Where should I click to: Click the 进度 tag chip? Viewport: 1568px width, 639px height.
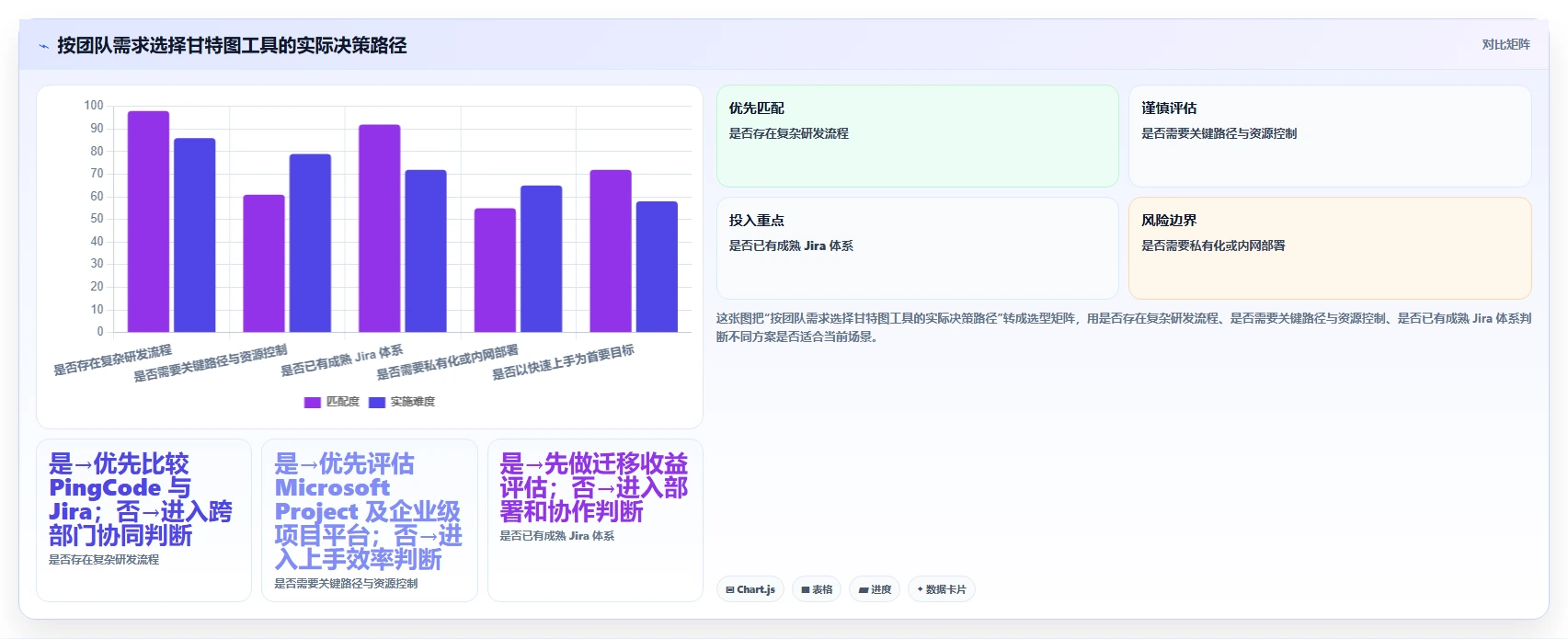[875, 589]
